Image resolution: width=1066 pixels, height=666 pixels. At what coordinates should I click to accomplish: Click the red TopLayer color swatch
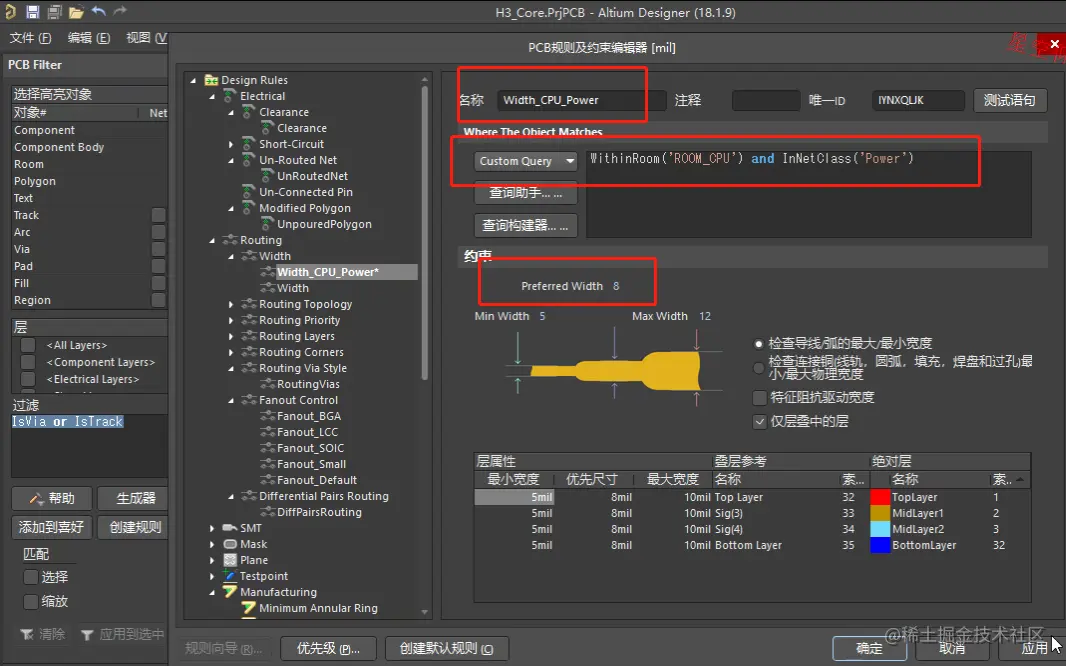880,497
